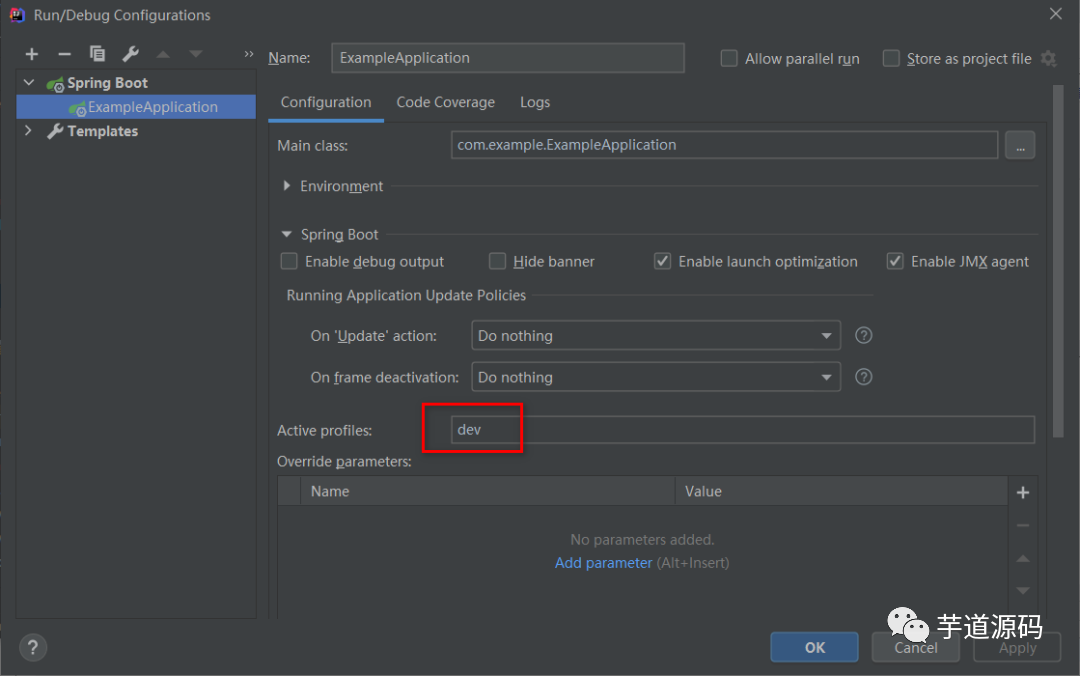This screenshot has width=1080, height=676.
Task: Click the Name column header
Action: [x=488, y=491]
